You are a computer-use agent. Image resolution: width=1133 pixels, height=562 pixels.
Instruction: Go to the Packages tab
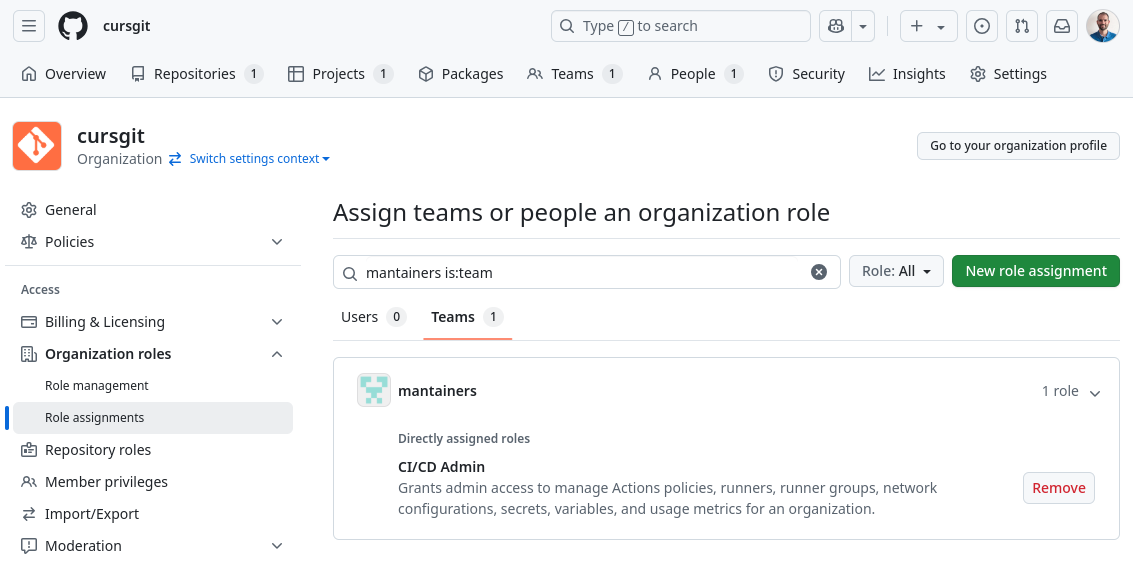point(461,74)
